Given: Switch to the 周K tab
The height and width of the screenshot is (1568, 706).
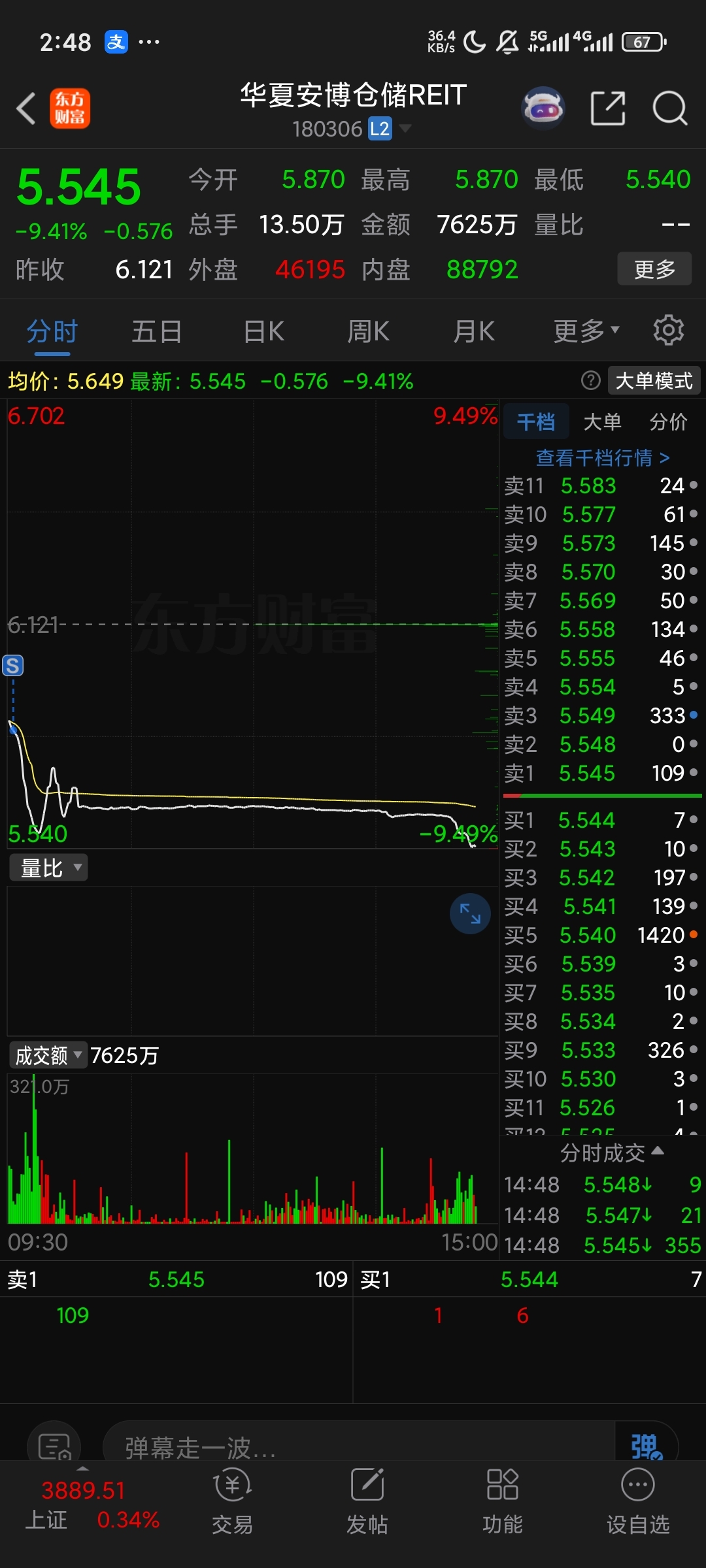Looking at the screenshot, I should pos(368,331).
